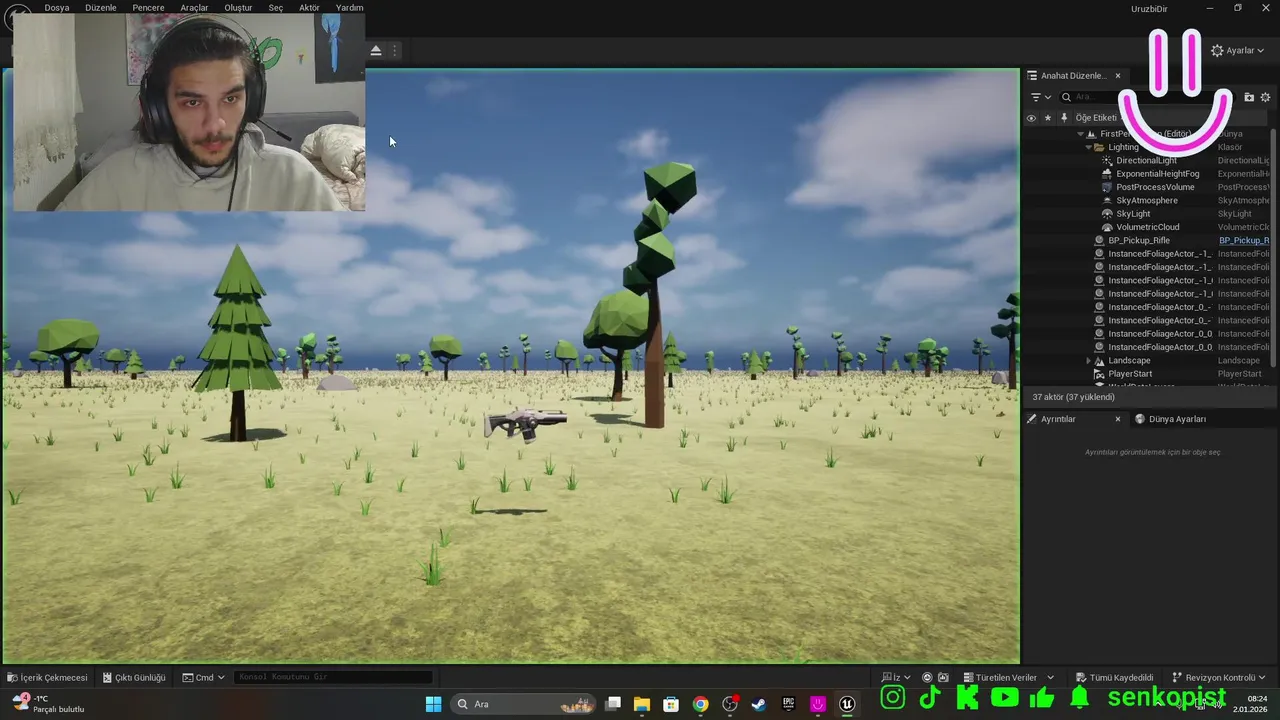Switch to the Dünya Ayarları tab

(x=1170, y=419)
